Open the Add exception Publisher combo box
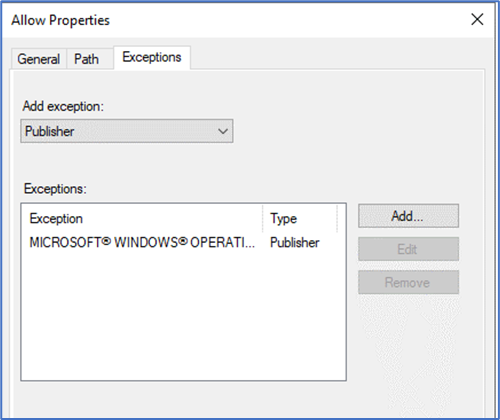The image size is (500, 420). (127, 131)
